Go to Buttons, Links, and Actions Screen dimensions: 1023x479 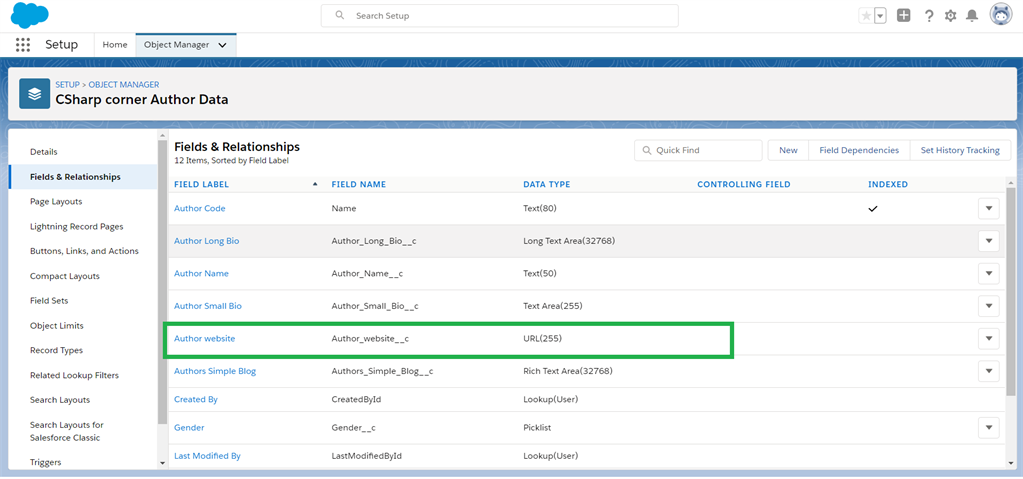(x=84, y=251)
